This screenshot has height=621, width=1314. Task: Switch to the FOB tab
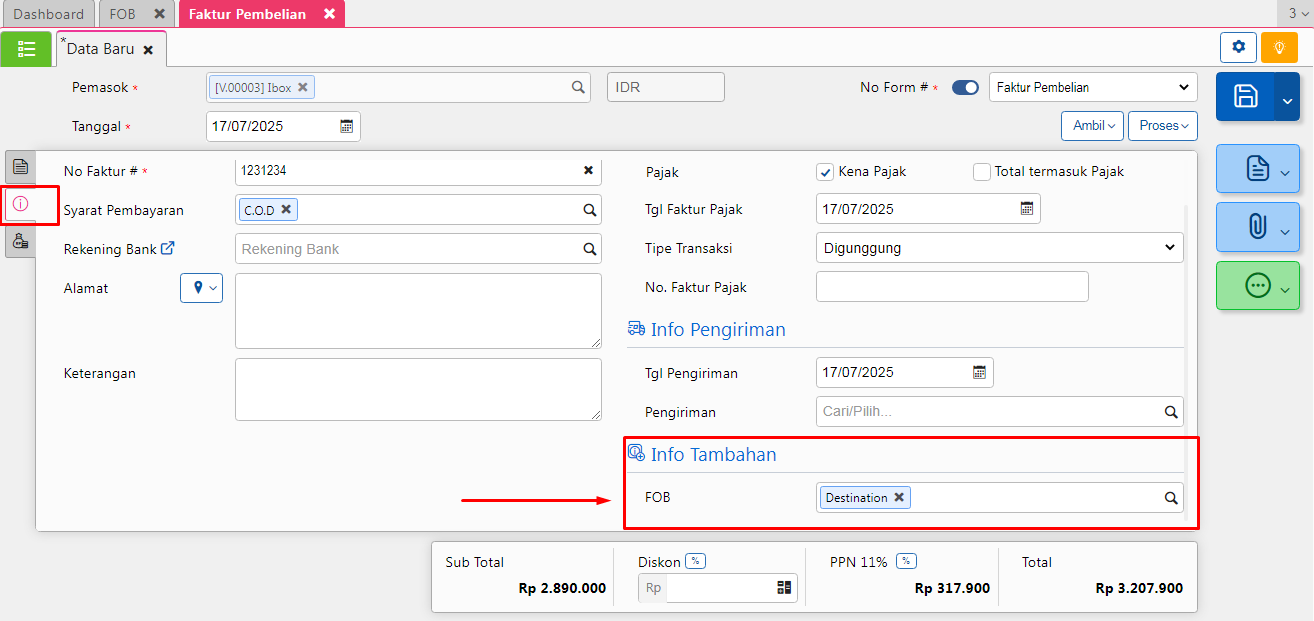coord(122,14)
